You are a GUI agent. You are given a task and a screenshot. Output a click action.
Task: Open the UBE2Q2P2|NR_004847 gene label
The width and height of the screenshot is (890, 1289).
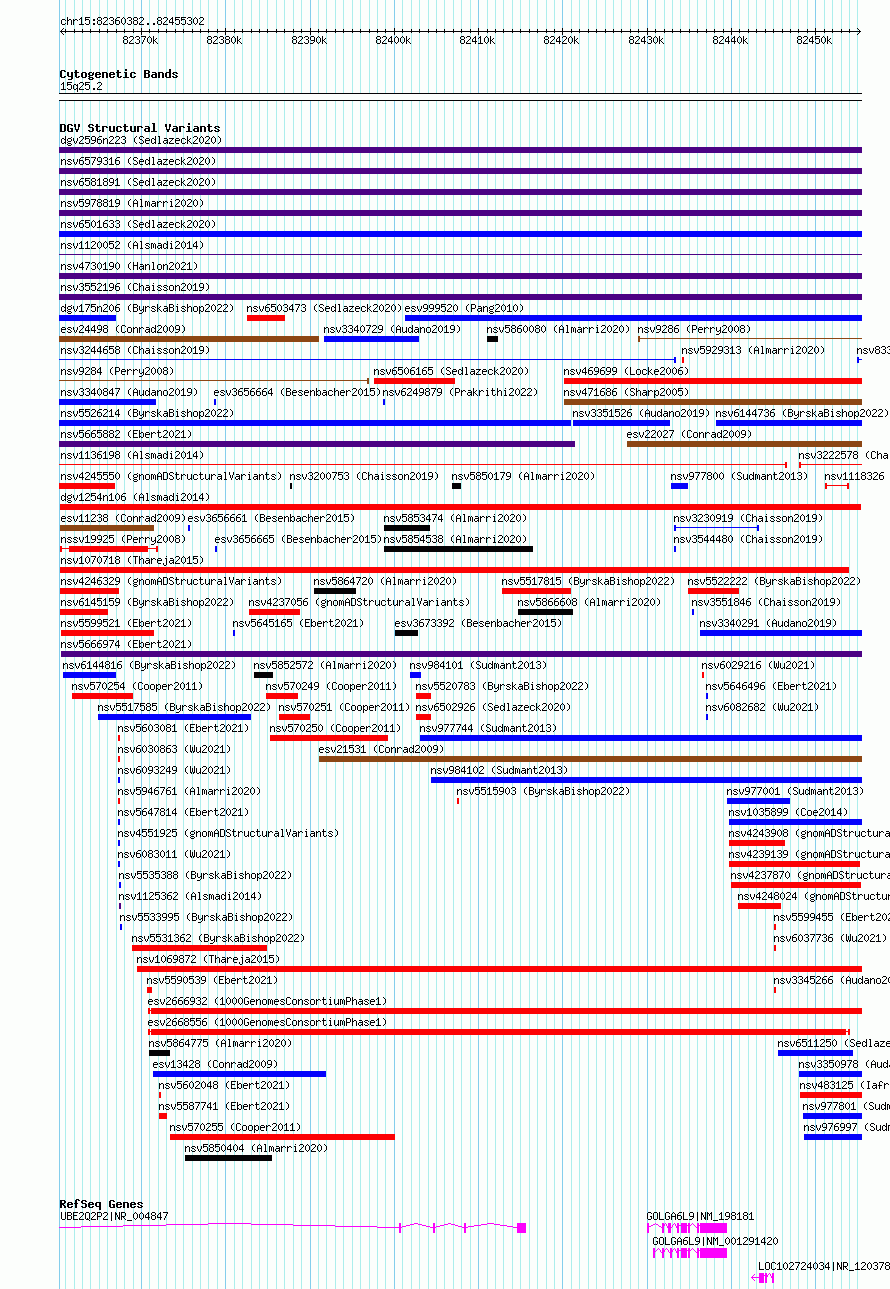coord(114,1216)
